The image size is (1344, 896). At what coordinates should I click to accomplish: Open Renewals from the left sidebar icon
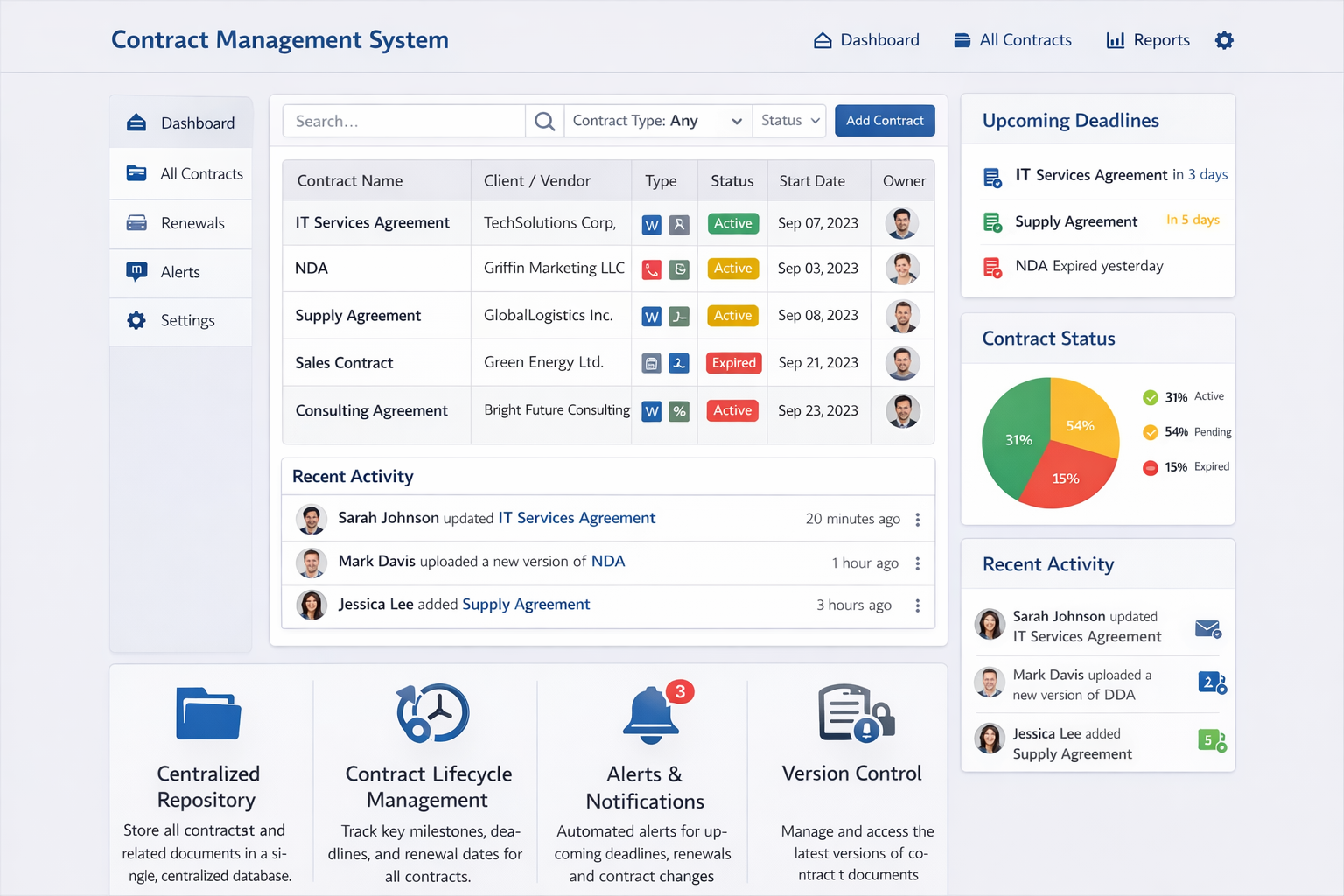click(137, 223)
